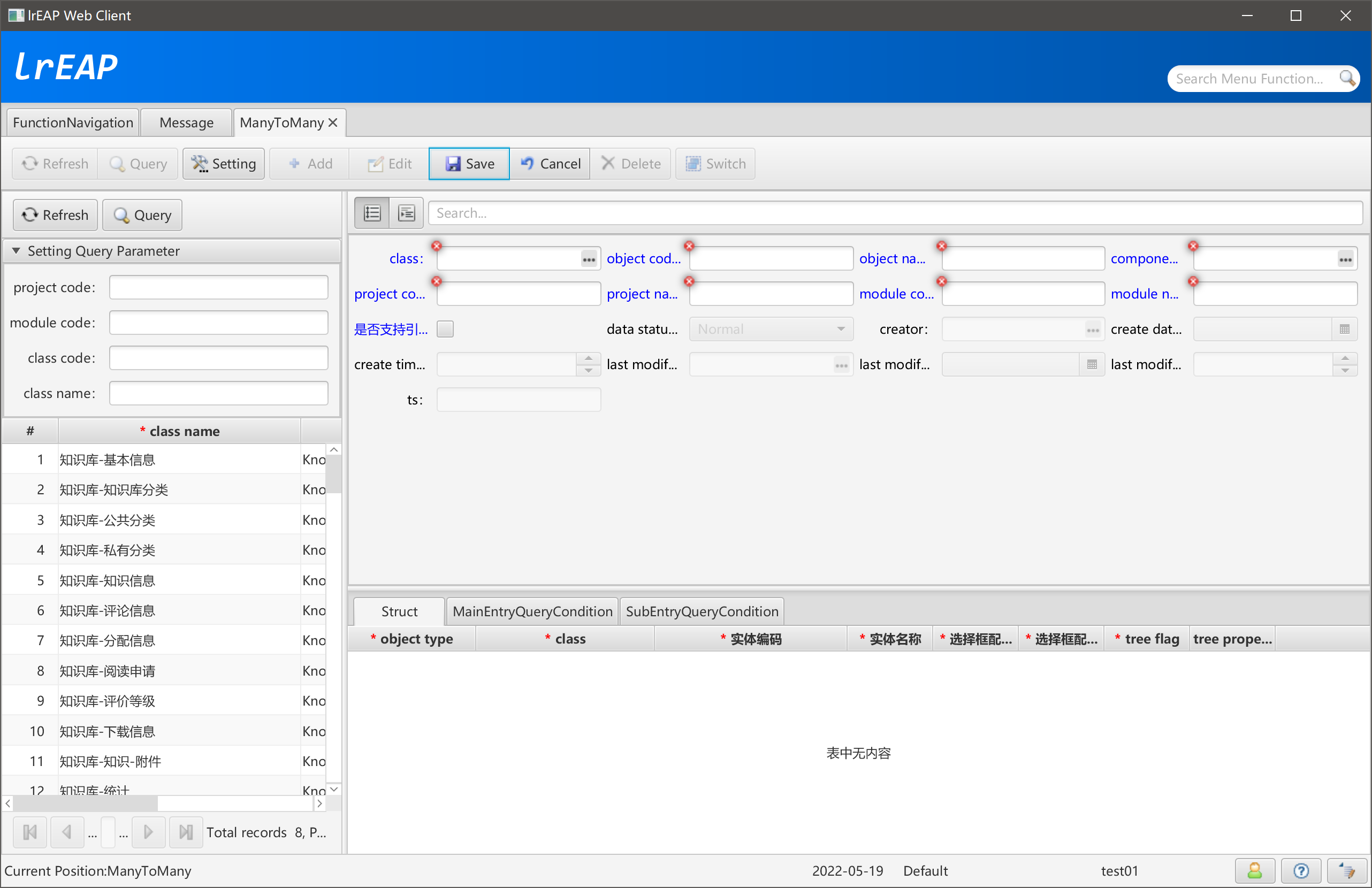Collapse Setting Query Parameter section
This screenshot has width=1372, height=888.
16,251
